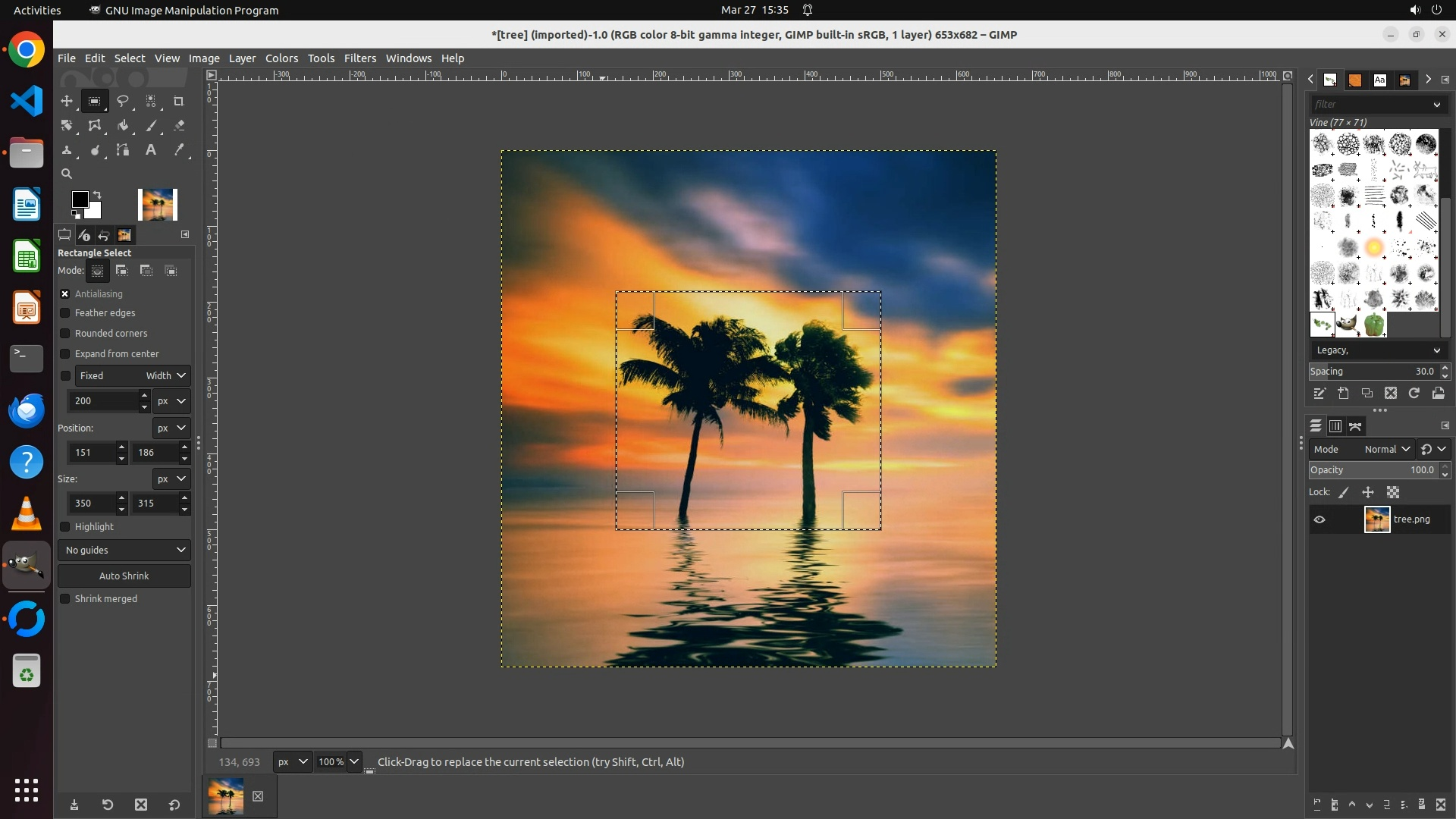Choose the Zoom magnifier tool

pyautogui.click(x=67, y=174)
